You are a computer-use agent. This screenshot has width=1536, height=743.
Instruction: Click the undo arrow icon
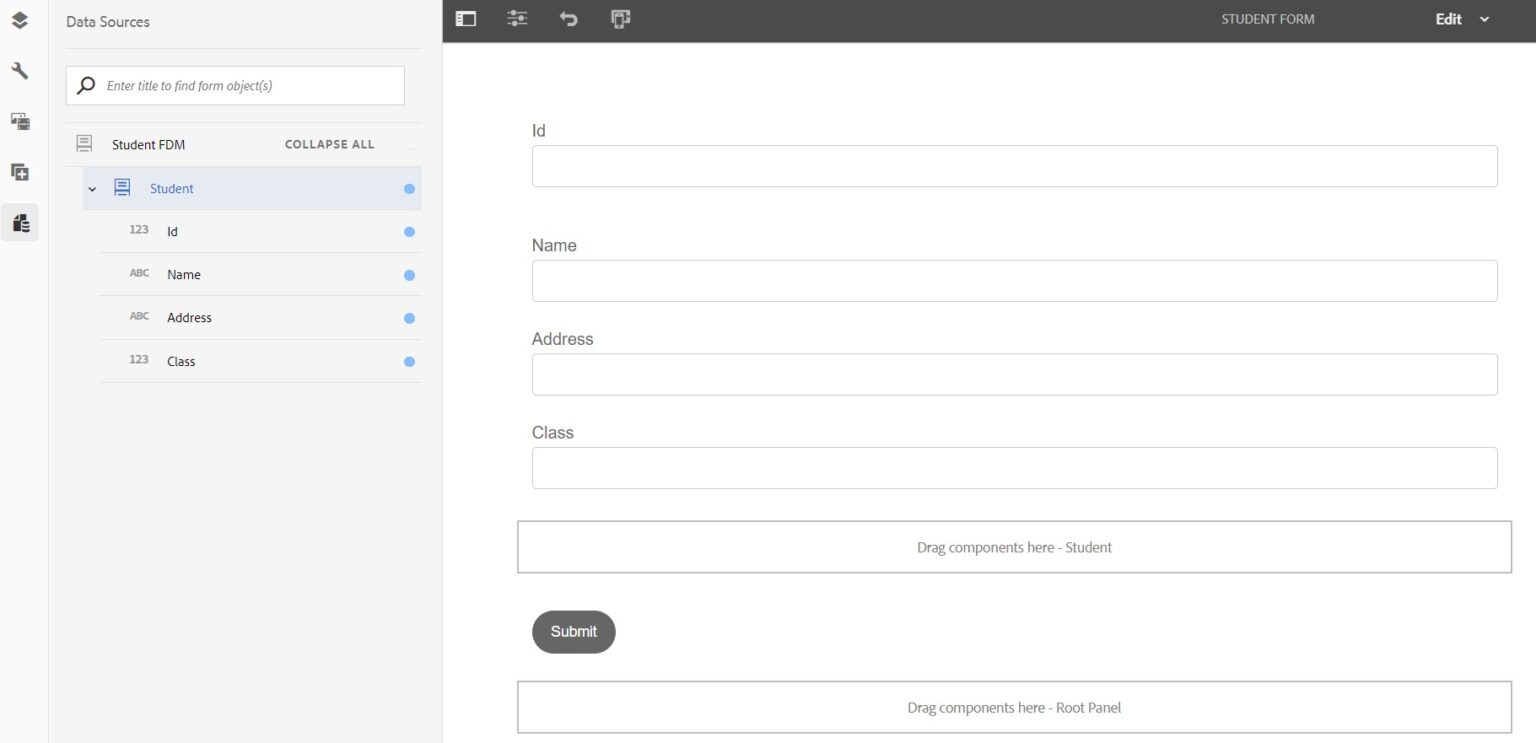pyautogui.click(x=568, y=19)
